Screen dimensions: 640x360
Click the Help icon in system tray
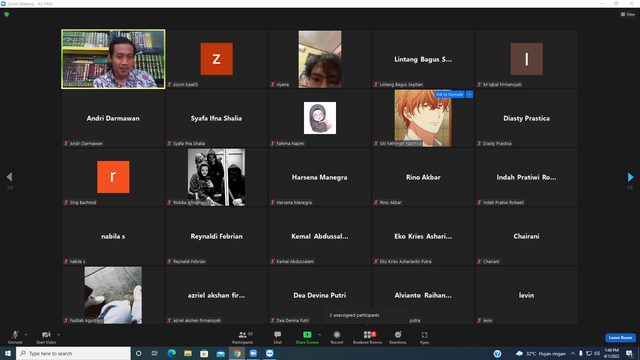[497, 353]
